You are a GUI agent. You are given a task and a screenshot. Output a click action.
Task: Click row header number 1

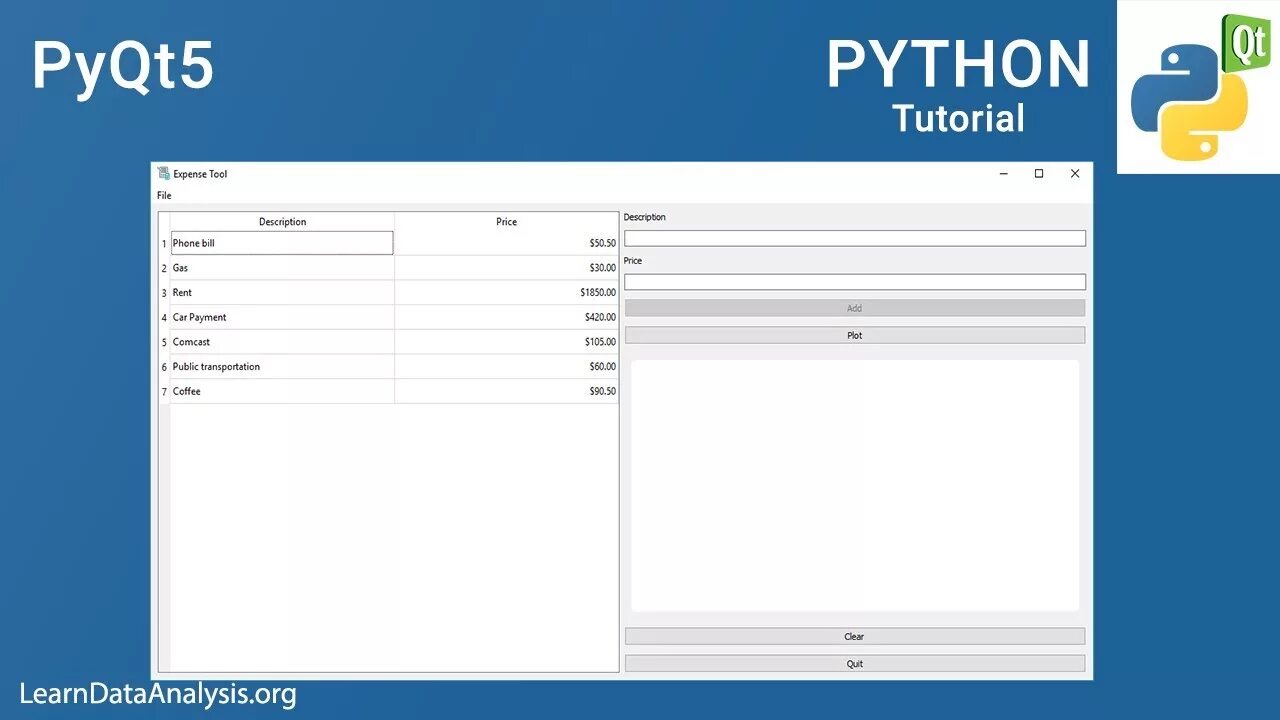pyautogui.click(x=164, y=243)
